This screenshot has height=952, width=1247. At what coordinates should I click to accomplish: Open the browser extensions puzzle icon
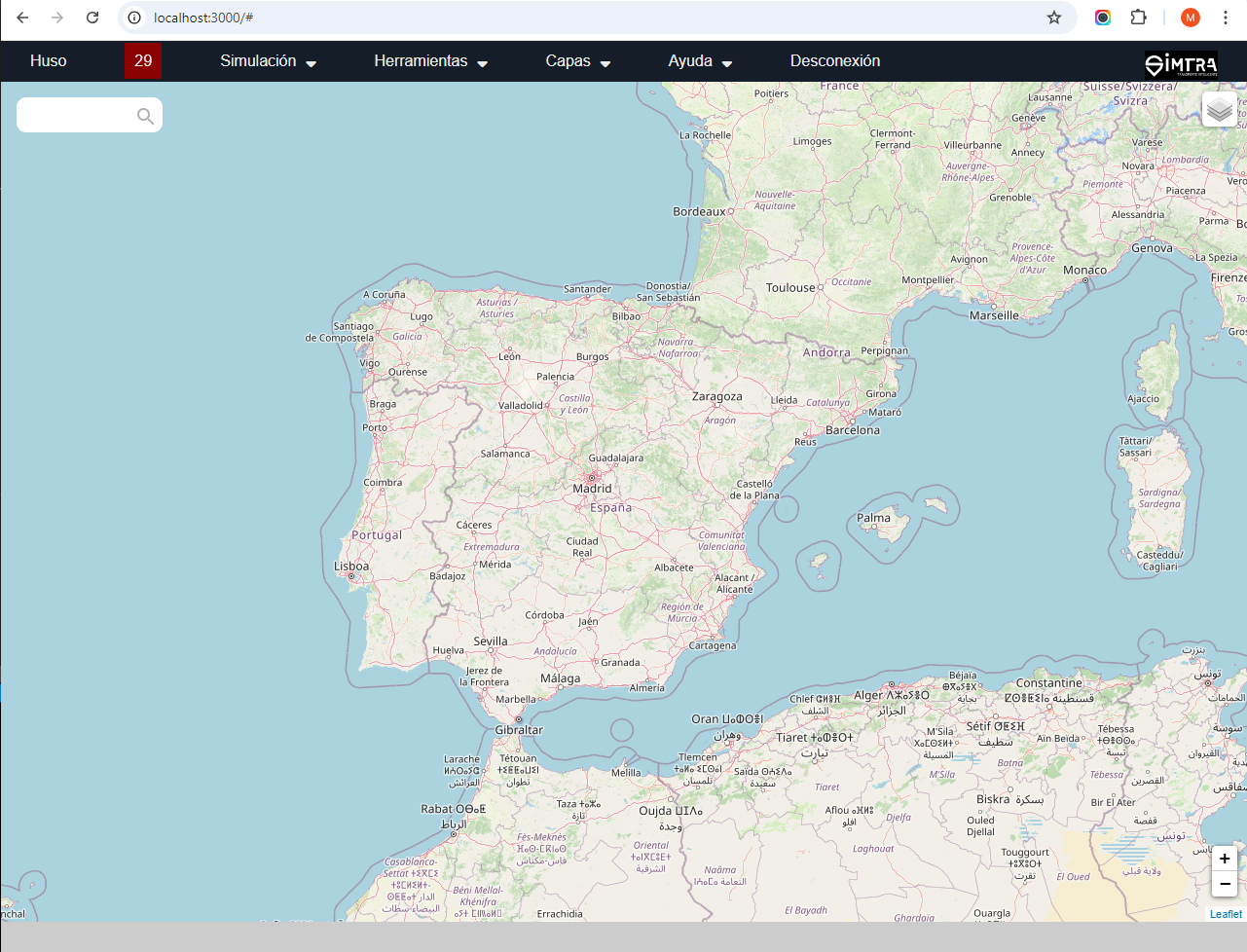(1138, 18)
